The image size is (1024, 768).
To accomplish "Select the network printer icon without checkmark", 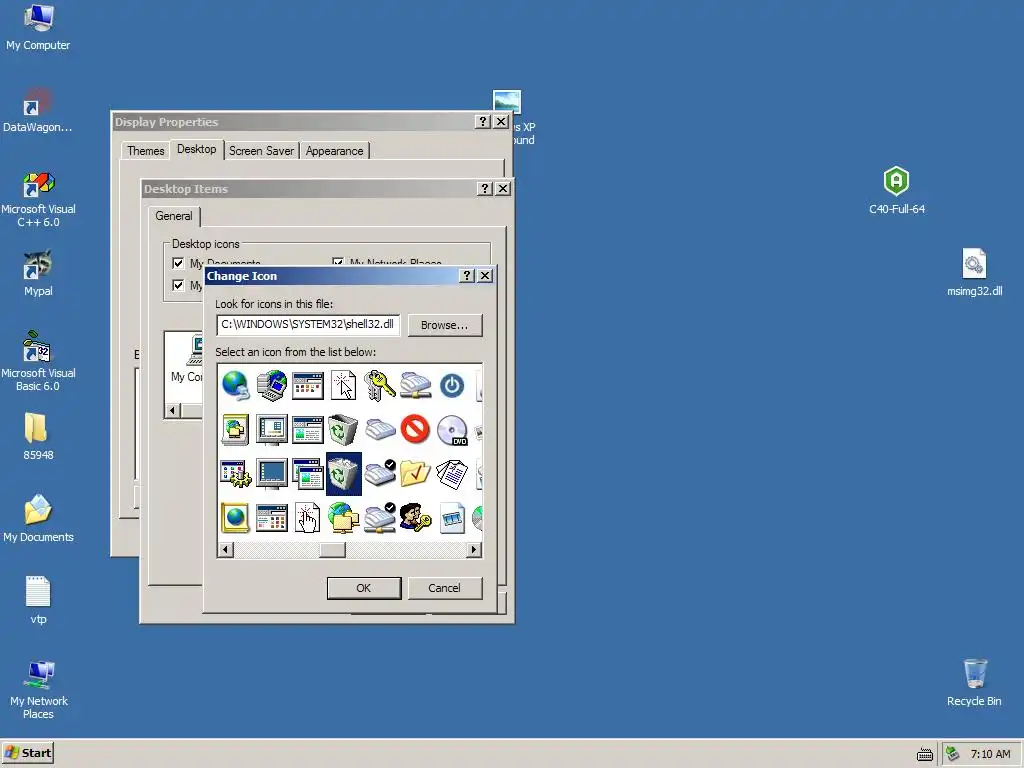I will [x=415, y=385].
